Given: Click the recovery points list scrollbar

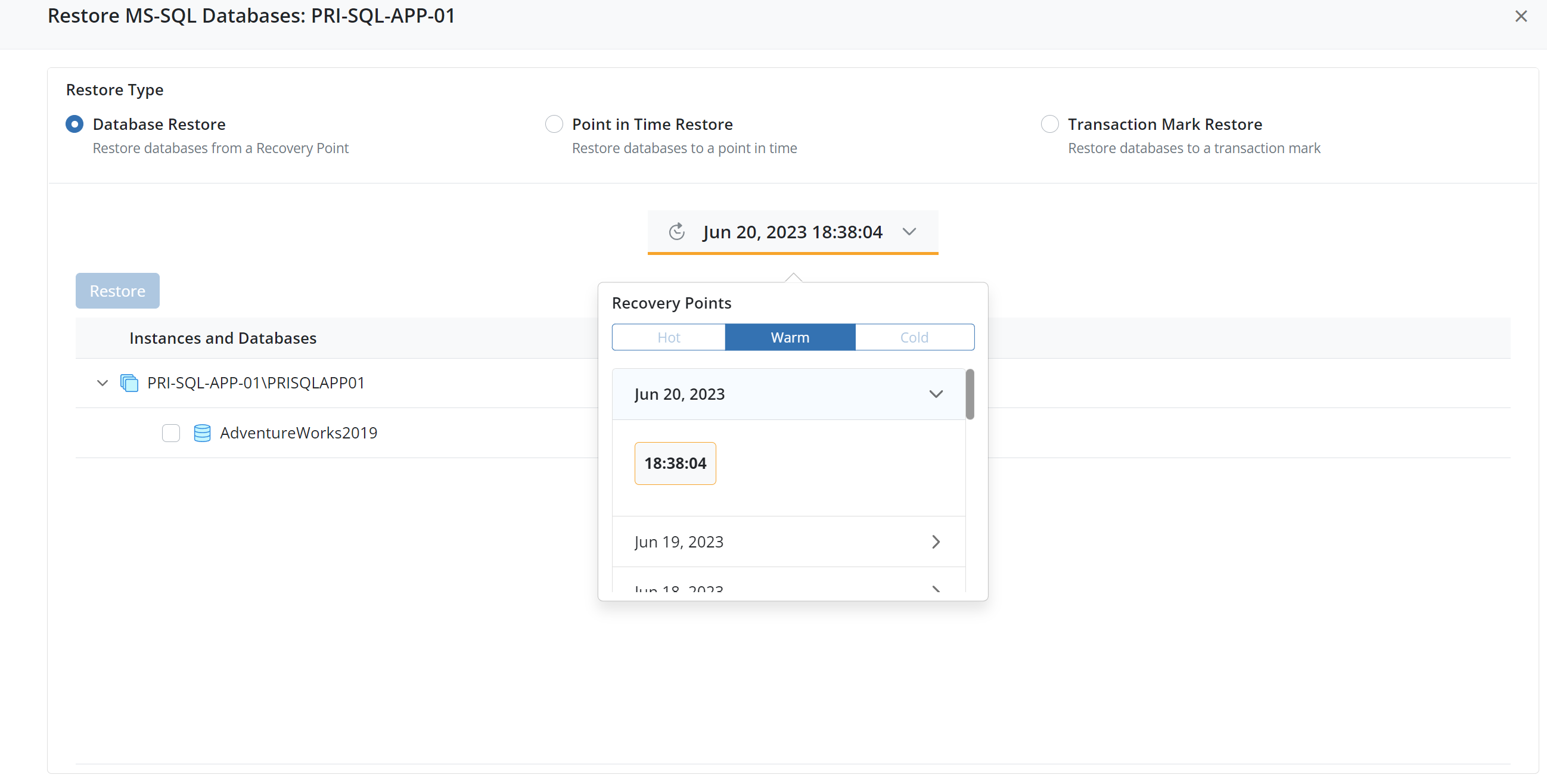Looking at the screenshot, I should [970, 394].
